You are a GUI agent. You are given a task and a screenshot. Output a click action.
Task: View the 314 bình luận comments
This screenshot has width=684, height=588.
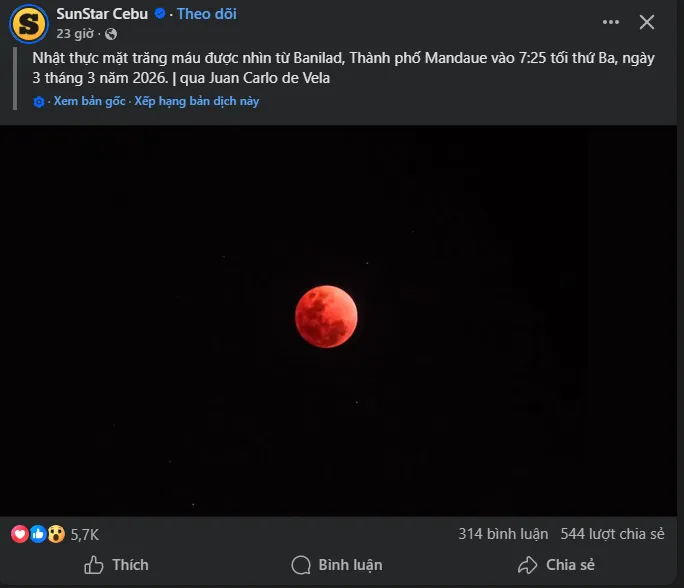[x=503, y=534]
